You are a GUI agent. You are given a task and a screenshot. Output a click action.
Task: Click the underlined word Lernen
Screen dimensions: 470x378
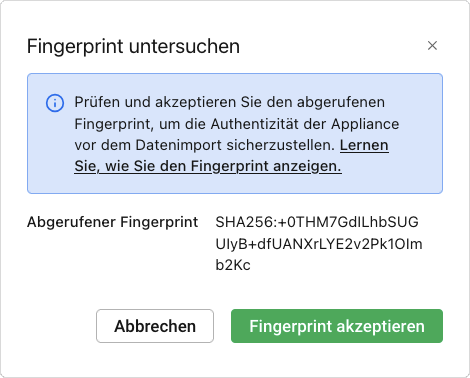pyautogui.click(x=364, y=145)
